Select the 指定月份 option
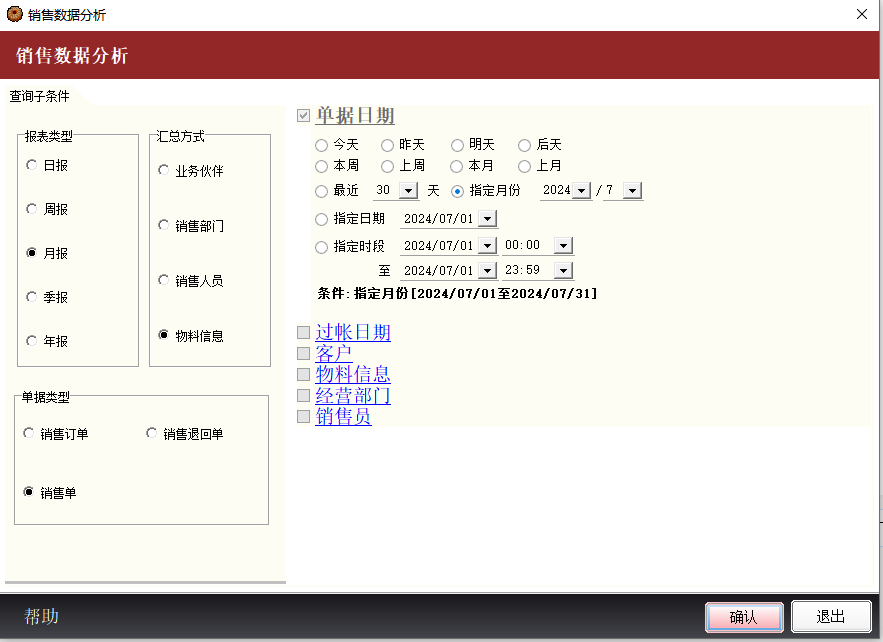 tap(458, 191)
